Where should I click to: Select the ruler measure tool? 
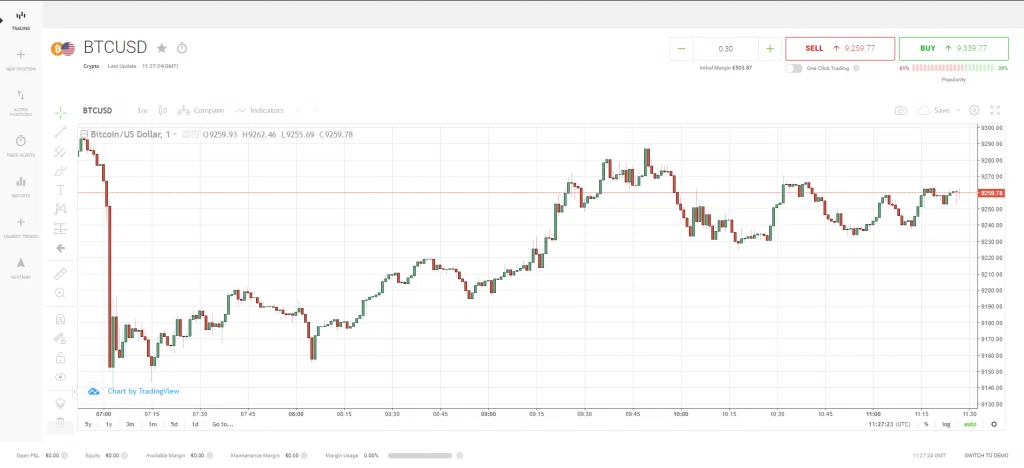(60, 273)
